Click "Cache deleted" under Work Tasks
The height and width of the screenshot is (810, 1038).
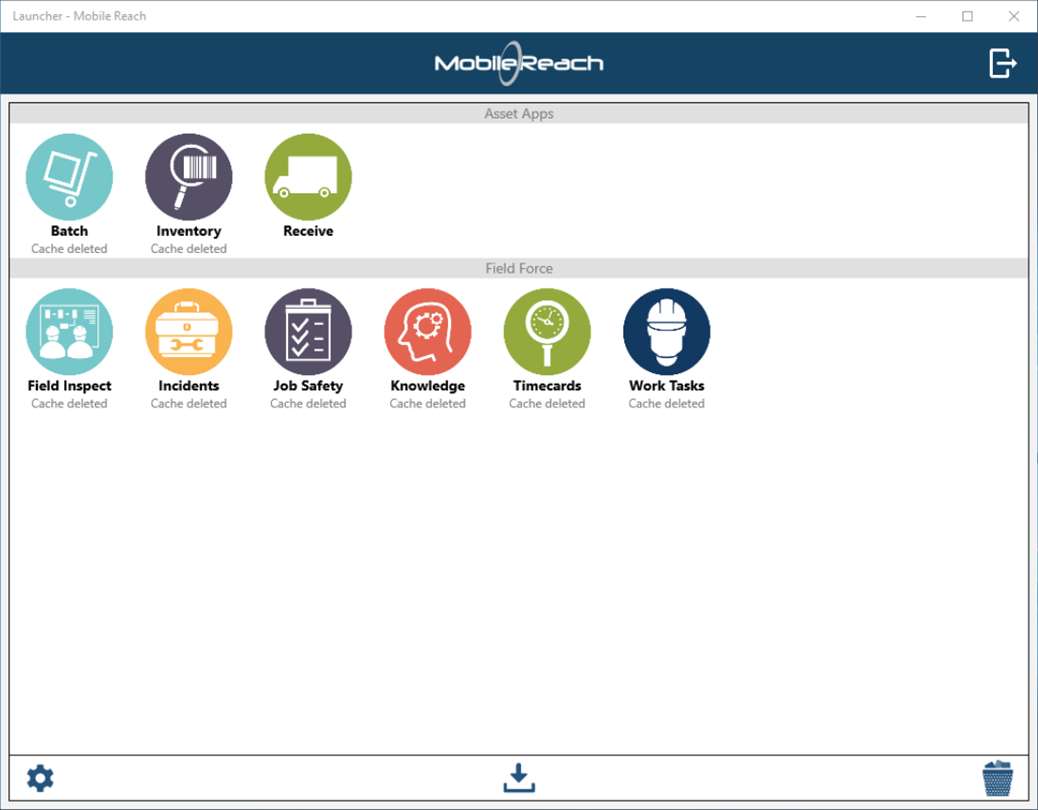(667, 404)
